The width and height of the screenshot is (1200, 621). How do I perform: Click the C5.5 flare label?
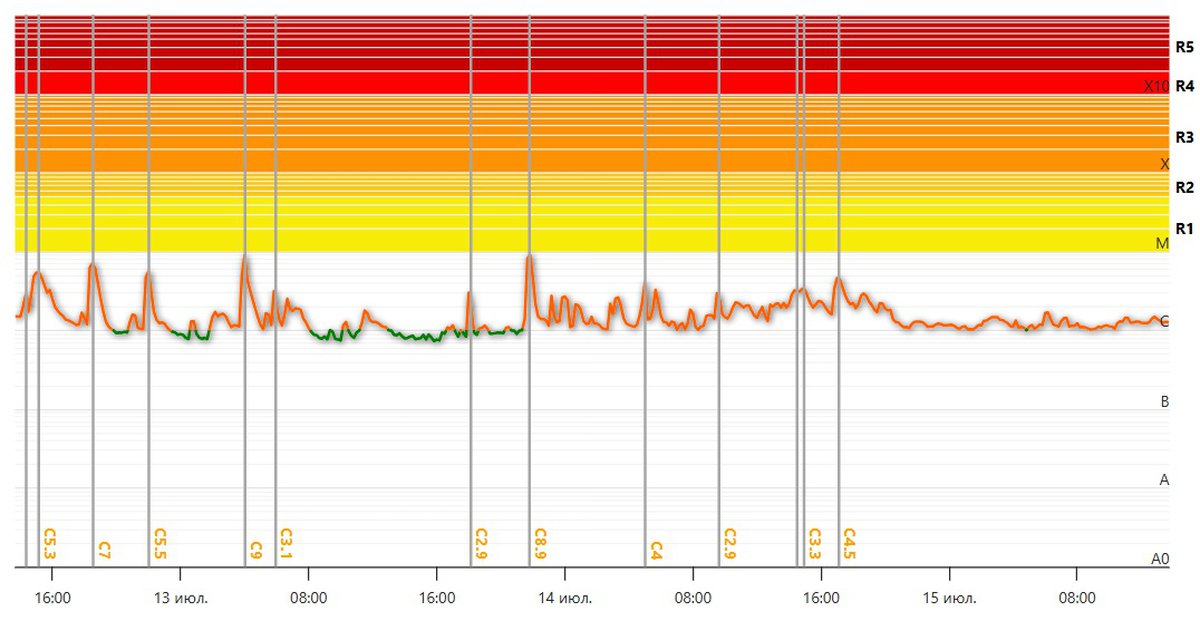click(x=160, y=544)
